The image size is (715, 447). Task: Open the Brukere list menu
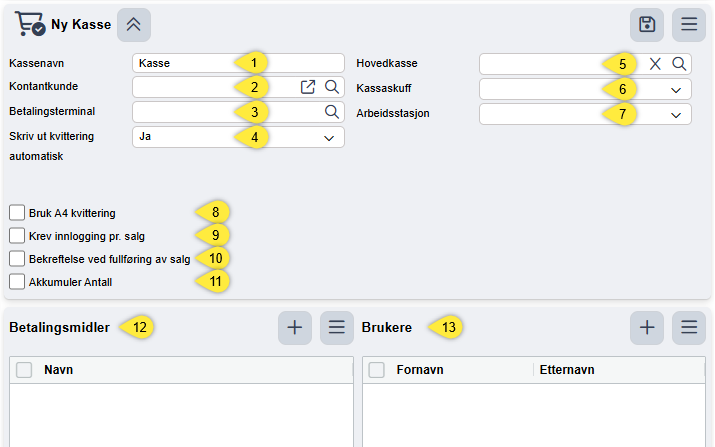coord(689,327)
